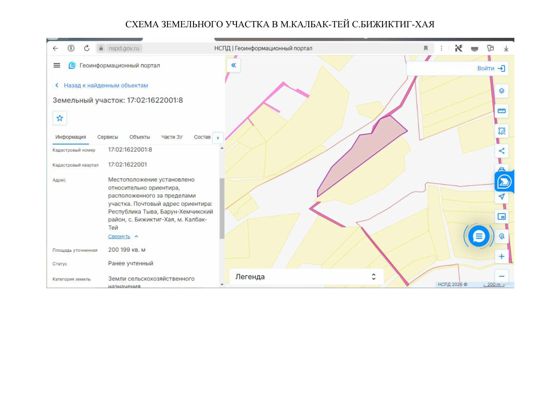
Task: Reload the page with the refresh icon
Action: pyautogui.click(x=86, y=48)
